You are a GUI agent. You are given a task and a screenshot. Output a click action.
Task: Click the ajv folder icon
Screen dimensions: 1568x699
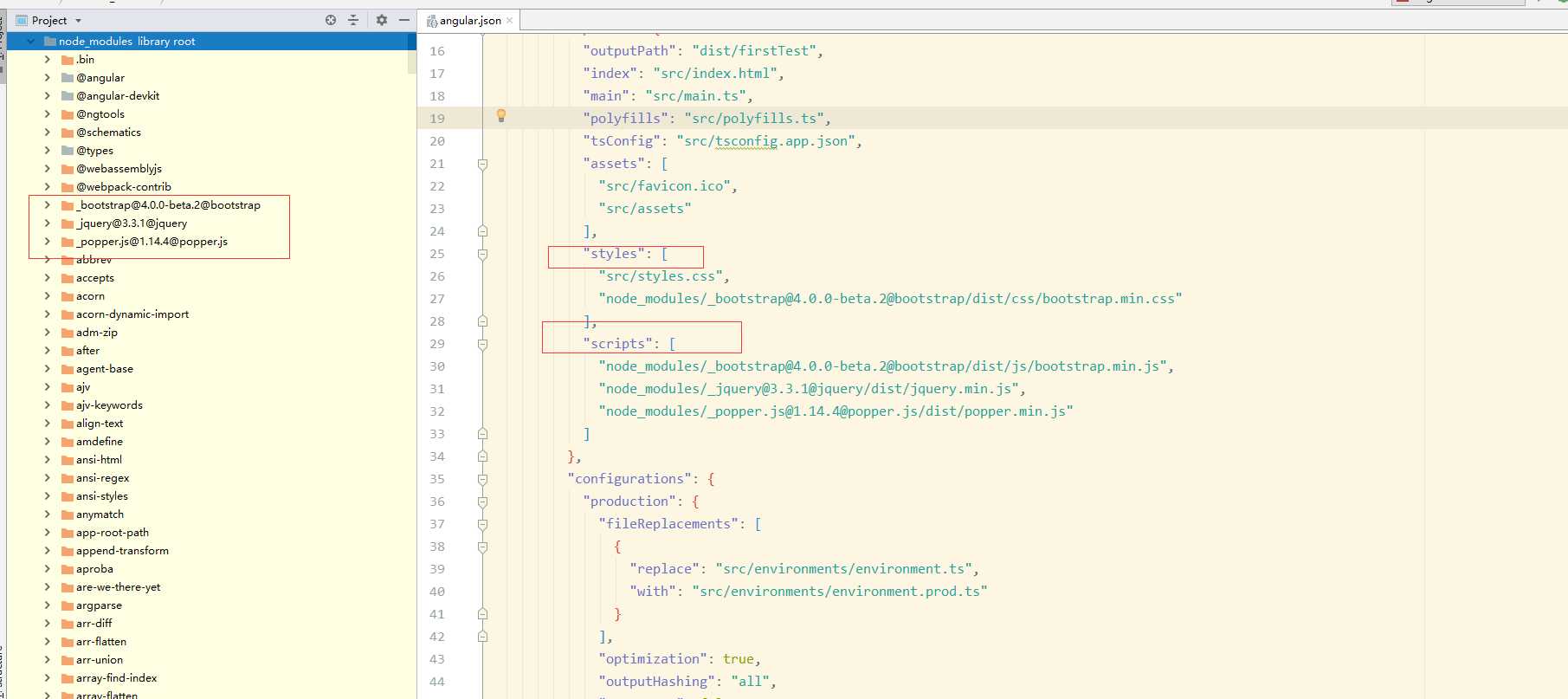tap(68, 387)
